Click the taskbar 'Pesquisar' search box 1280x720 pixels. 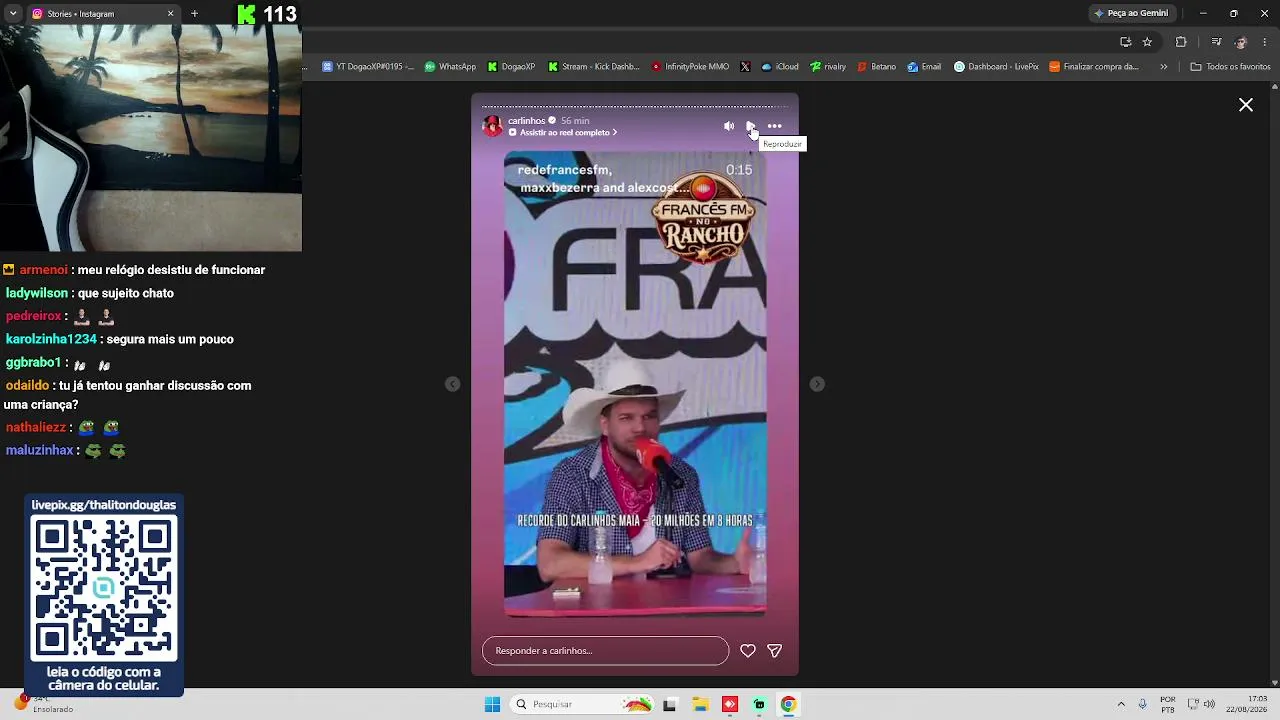pyautogui.click(x=583, y=704)
